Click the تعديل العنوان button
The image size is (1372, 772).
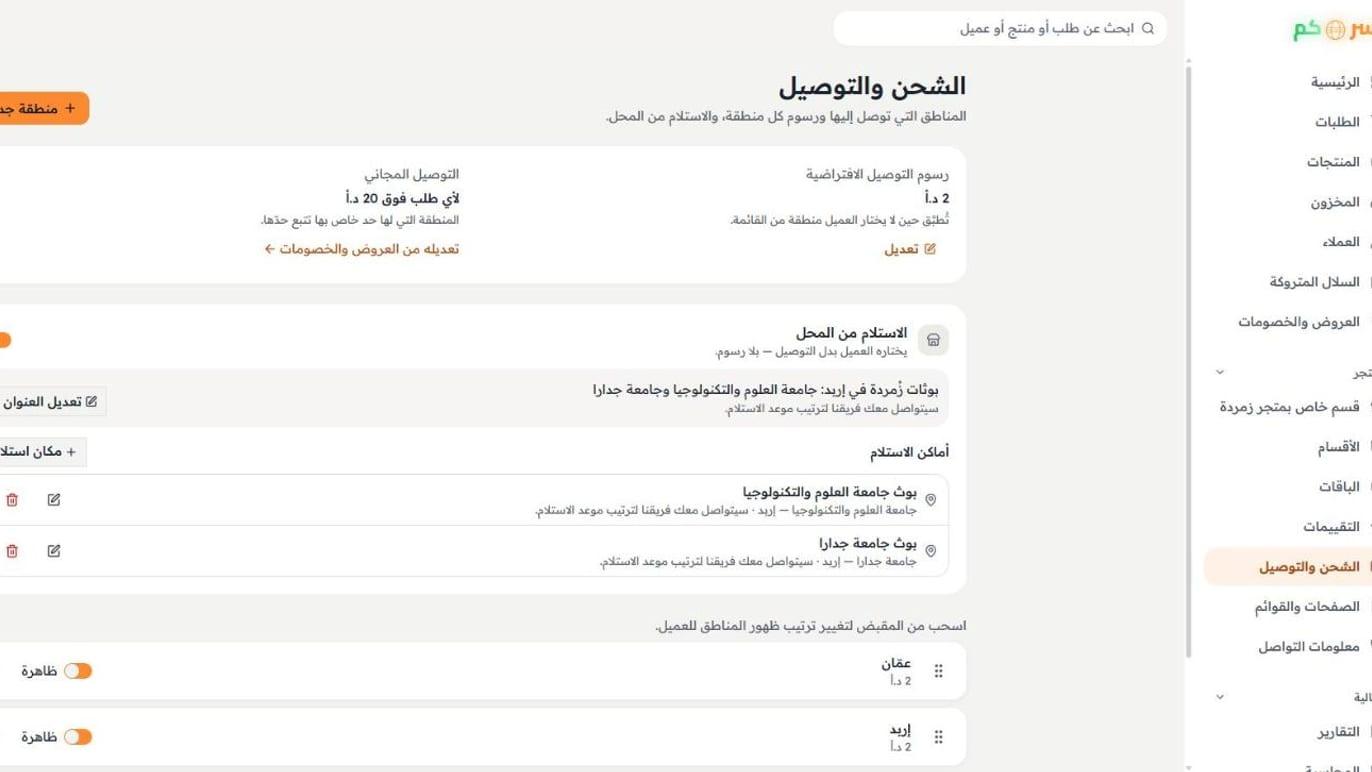pyautogui.click(x=52, y=402)
